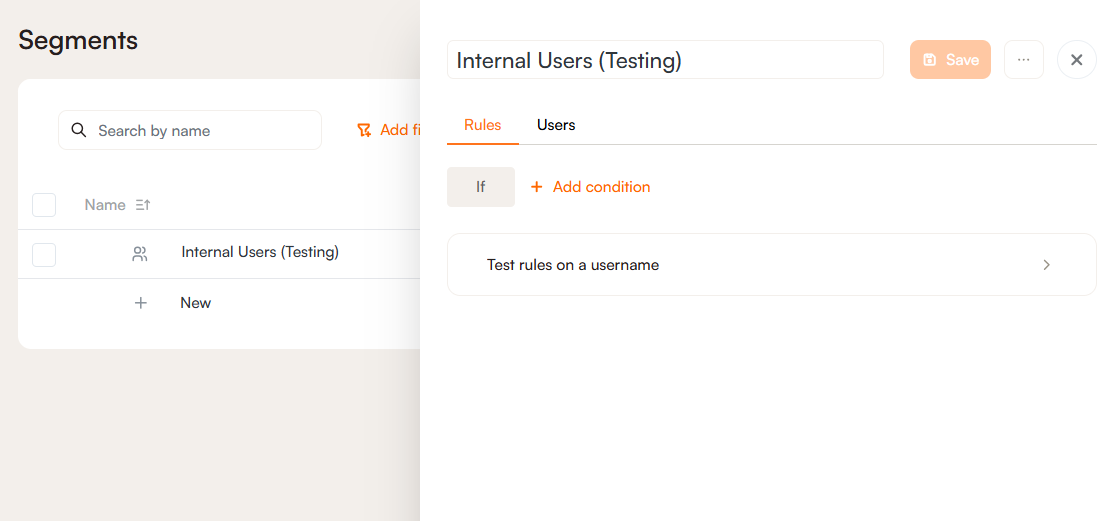Click the Add condition link
1103x521 pixels.
coord(601,187)
